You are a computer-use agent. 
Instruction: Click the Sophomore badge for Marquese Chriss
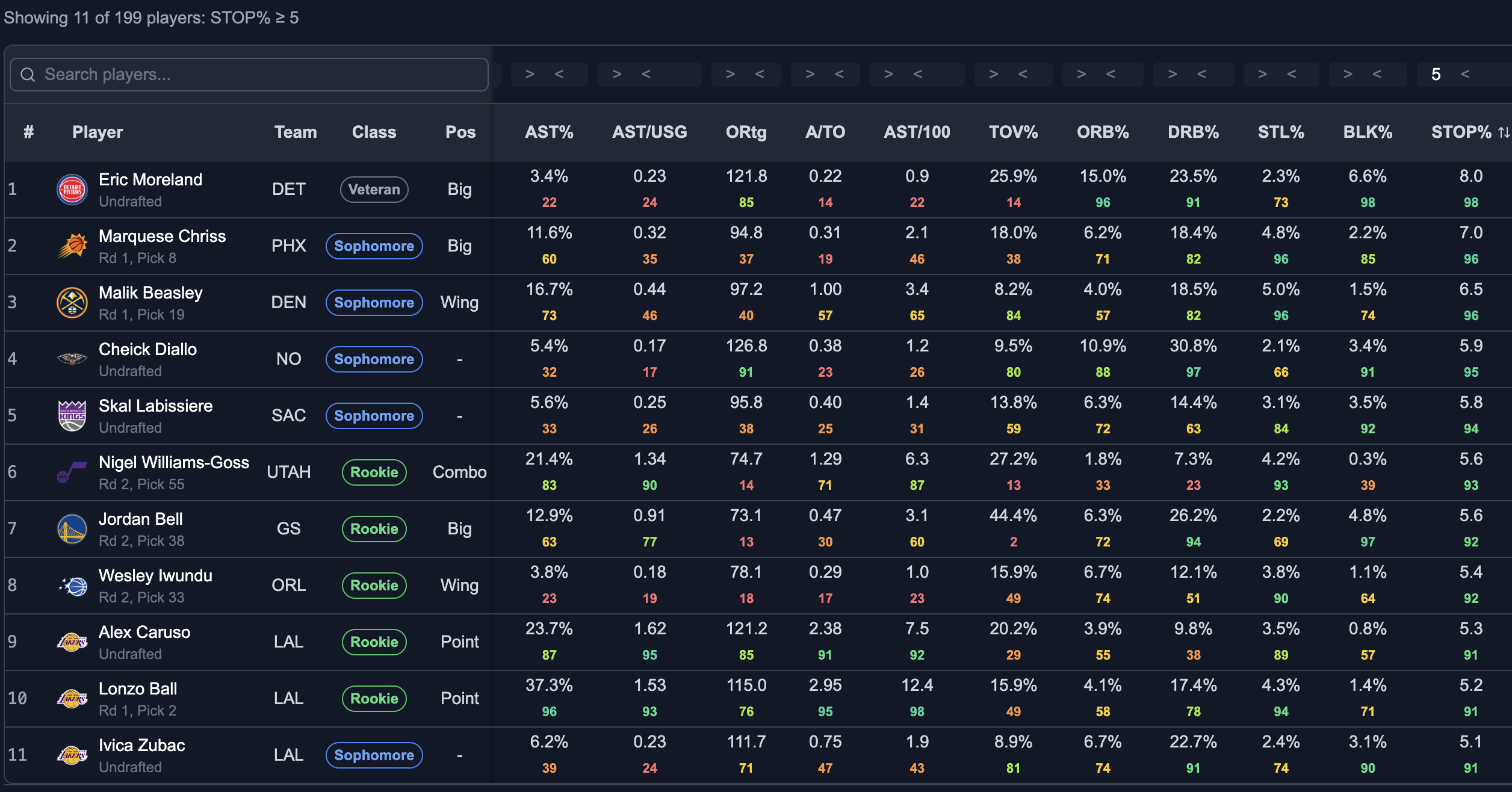[x=374, y=246]
